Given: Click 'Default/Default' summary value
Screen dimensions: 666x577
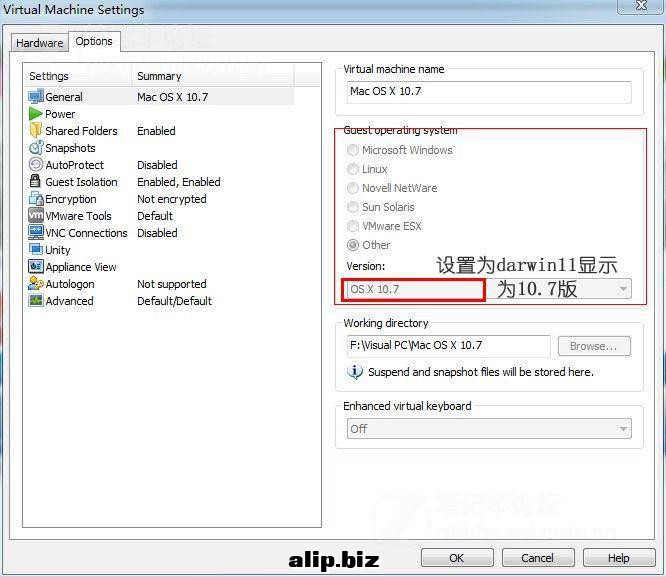Looking at the screenshot, I should click(175, 301).
